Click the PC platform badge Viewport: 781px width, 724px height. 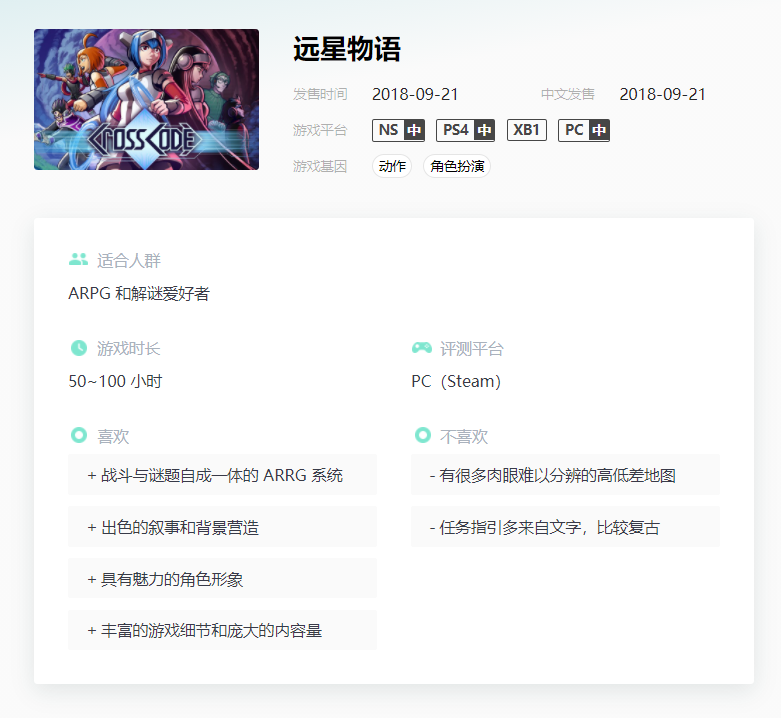(x=584, y=130)
